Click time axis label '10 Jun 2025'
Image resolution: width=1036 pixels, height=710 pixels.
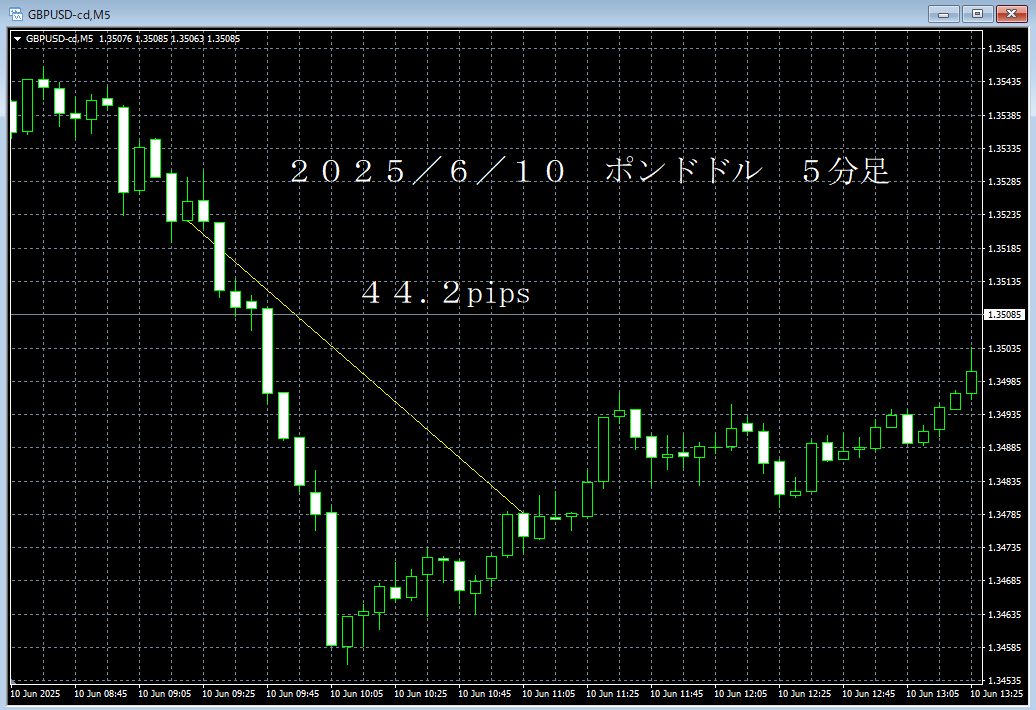(x=35, y=694)
